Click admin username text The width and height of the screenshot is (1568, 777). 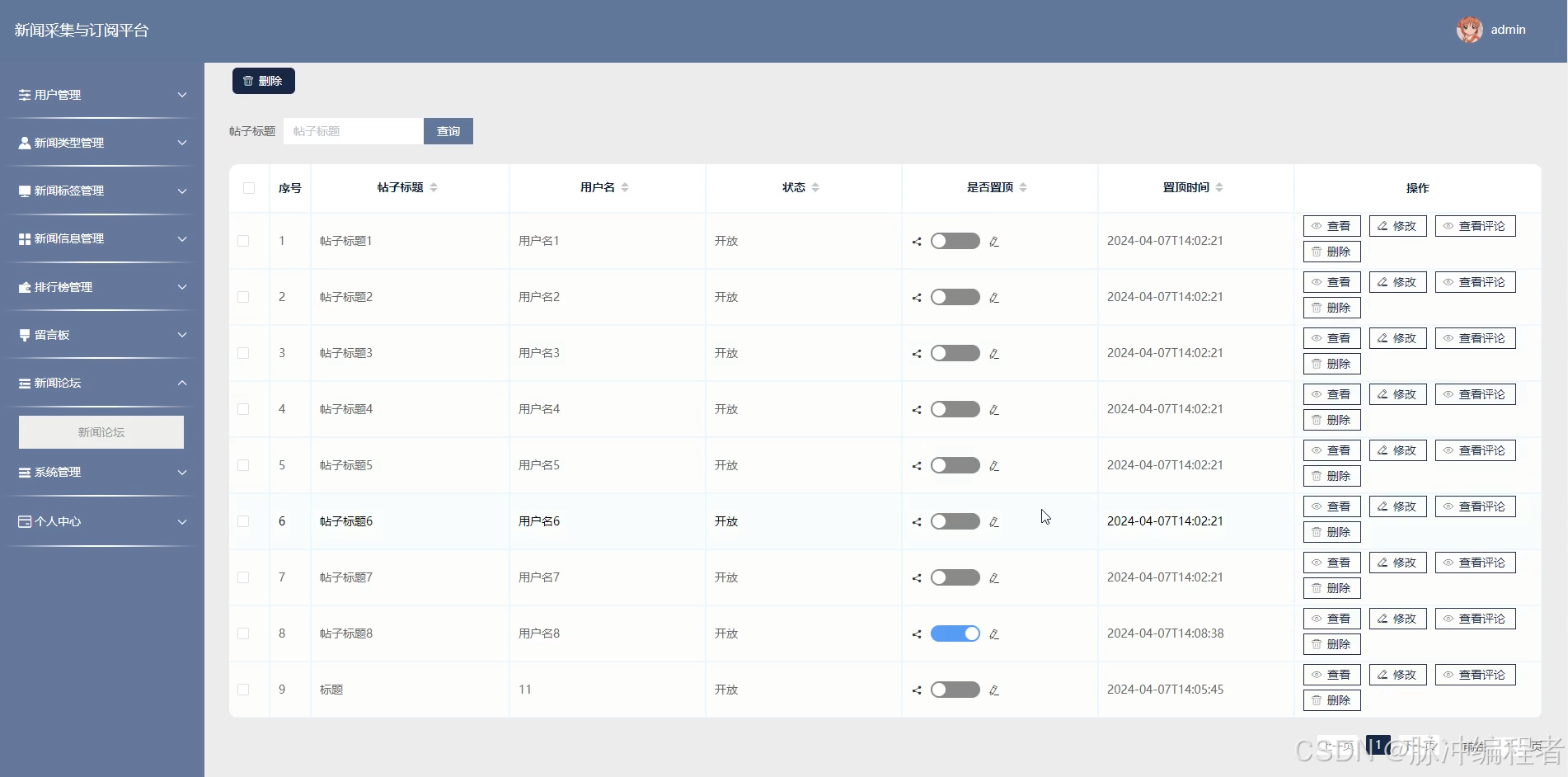1508,30
